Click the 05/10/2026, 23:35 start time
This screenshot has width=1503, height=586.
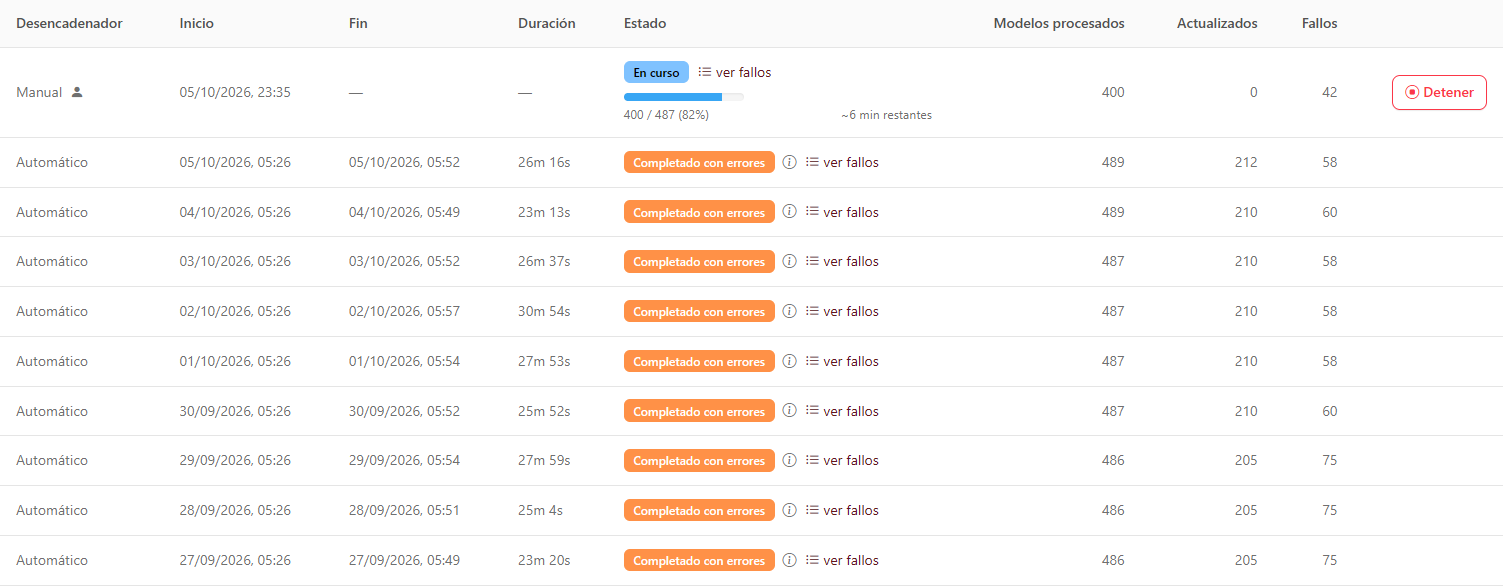pyautogui.click(x=236, y=92)
